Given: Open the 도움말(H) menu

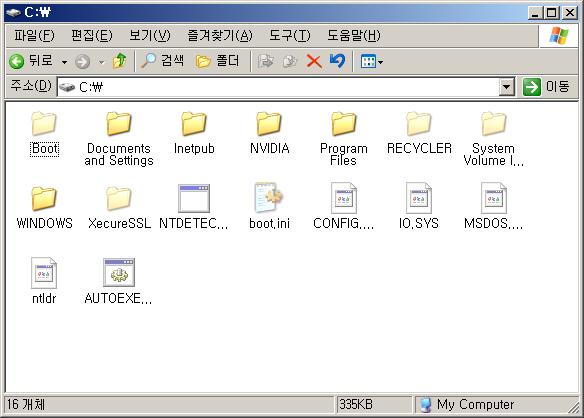Looking at the screenshot, I should click(x=354, y=36).
